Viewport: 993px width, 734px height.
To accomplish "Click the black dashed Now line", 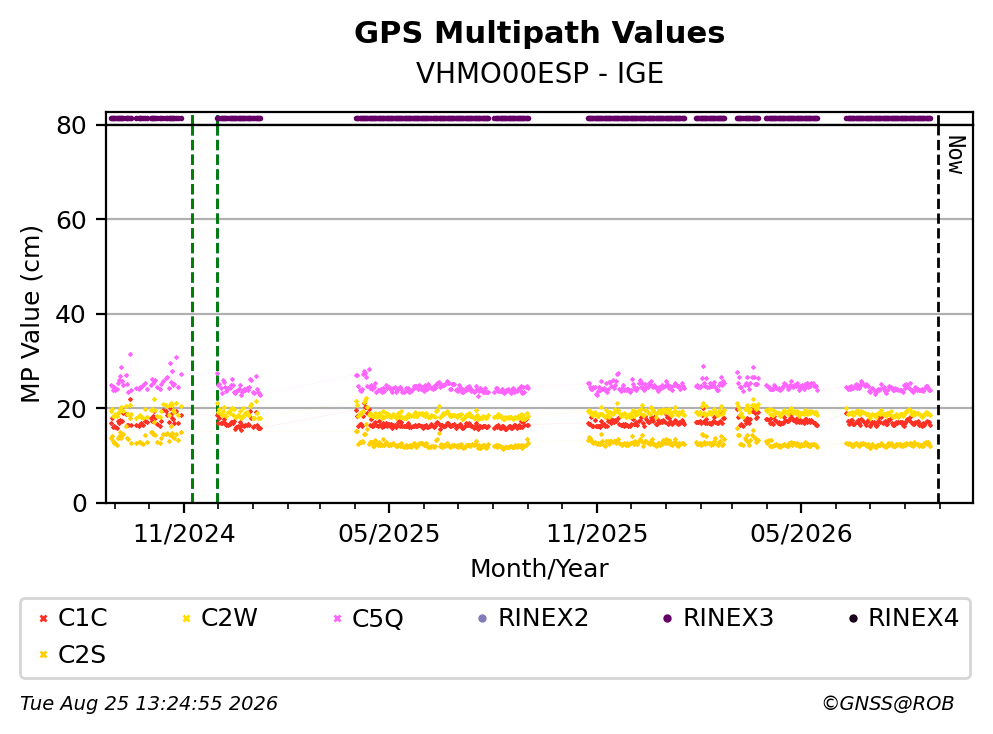I will tap(939, 309).
